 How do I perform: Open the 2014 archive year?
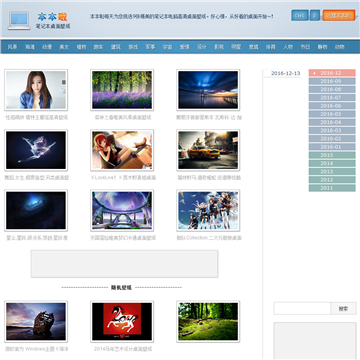332,163
